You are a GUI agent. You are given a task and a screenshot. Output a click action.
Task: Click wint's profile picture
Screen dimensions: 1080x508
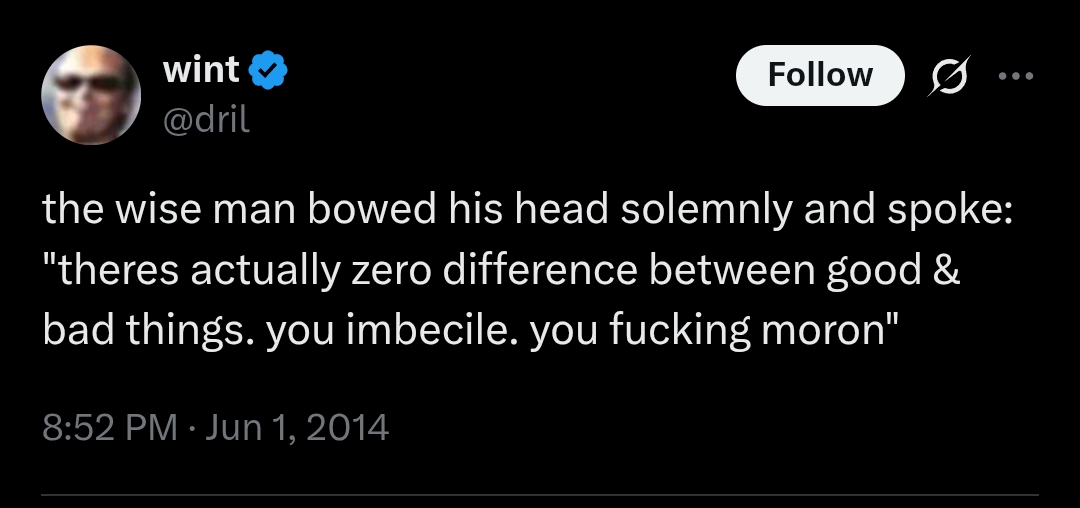pyautogui.click(x=91, y=96)
